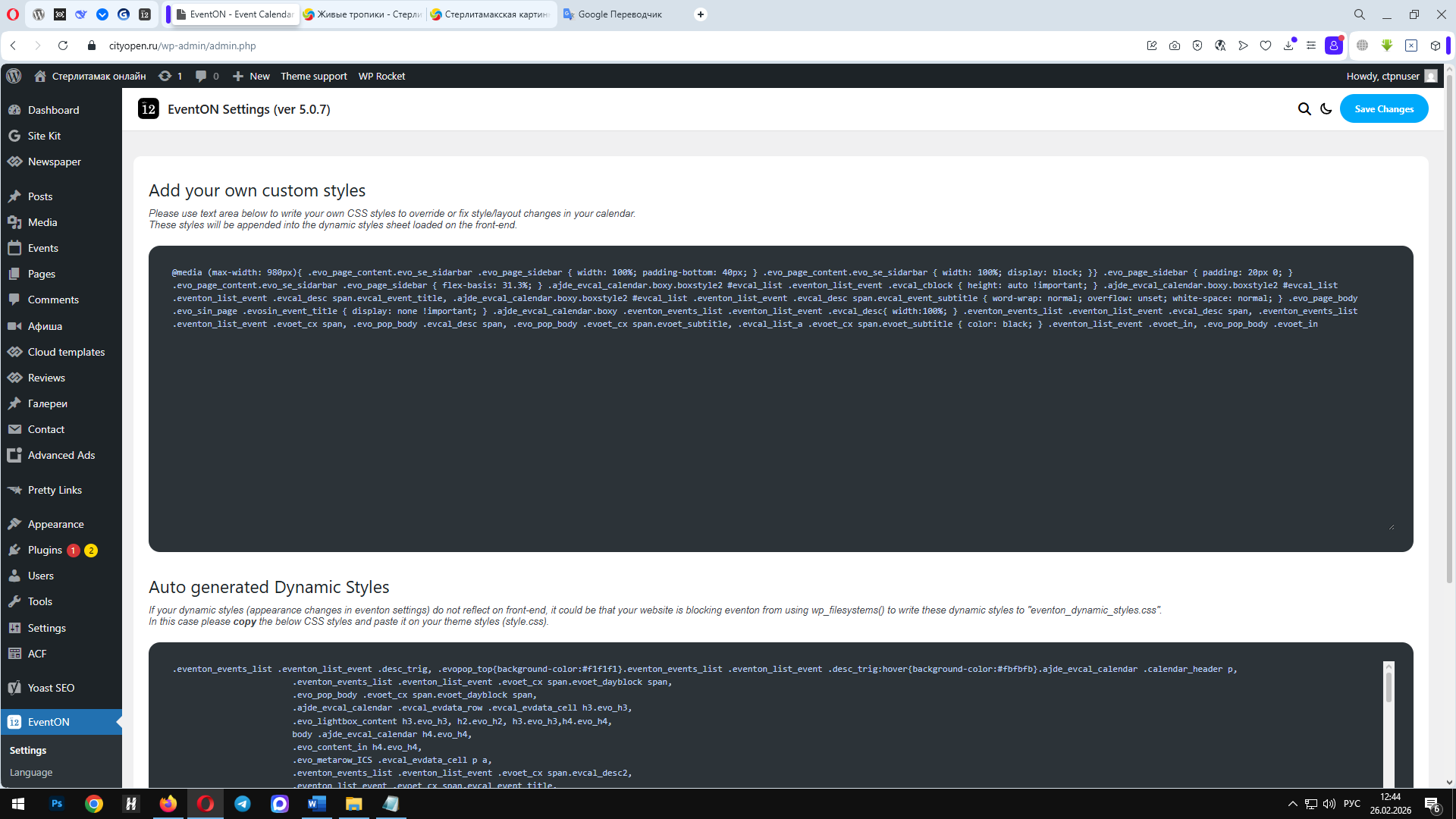Show hidden system tray icons chevron
Image resolution: width=1456 pixels, height=819 pixels.
pyautogui.click(x=1292, y=804)
